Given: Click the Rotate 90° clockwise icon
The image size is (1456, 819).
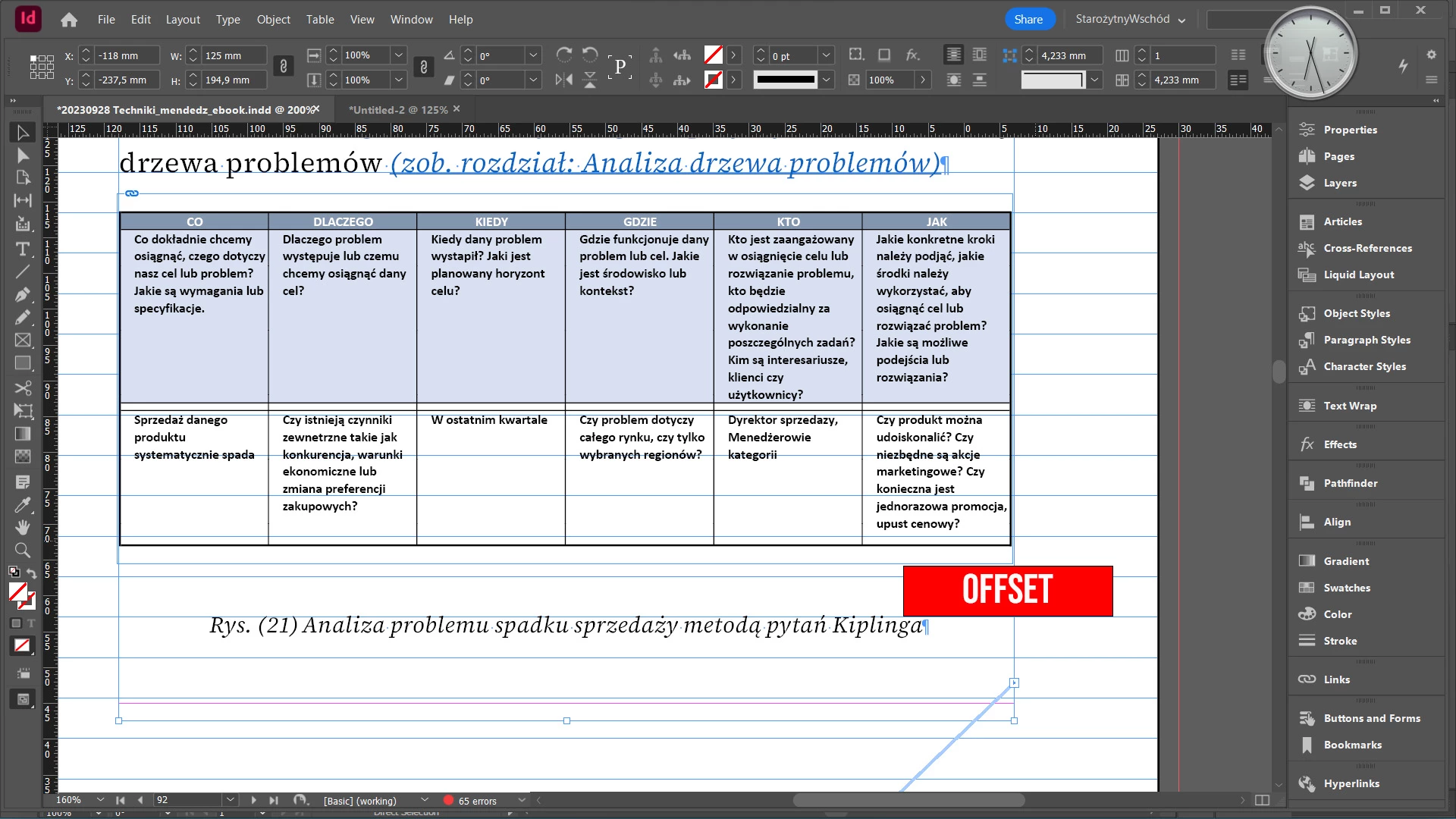Looking at the screenshot, I should coord(563,55).
